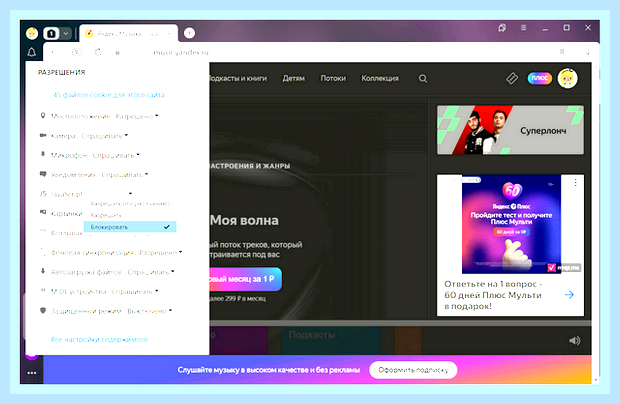
Task: Click the microphone permission icon
Action: click(43, 154)
